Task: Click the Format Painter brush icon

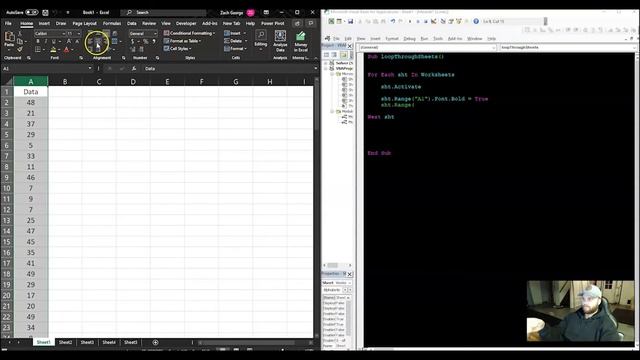Action: pos(20,49)
